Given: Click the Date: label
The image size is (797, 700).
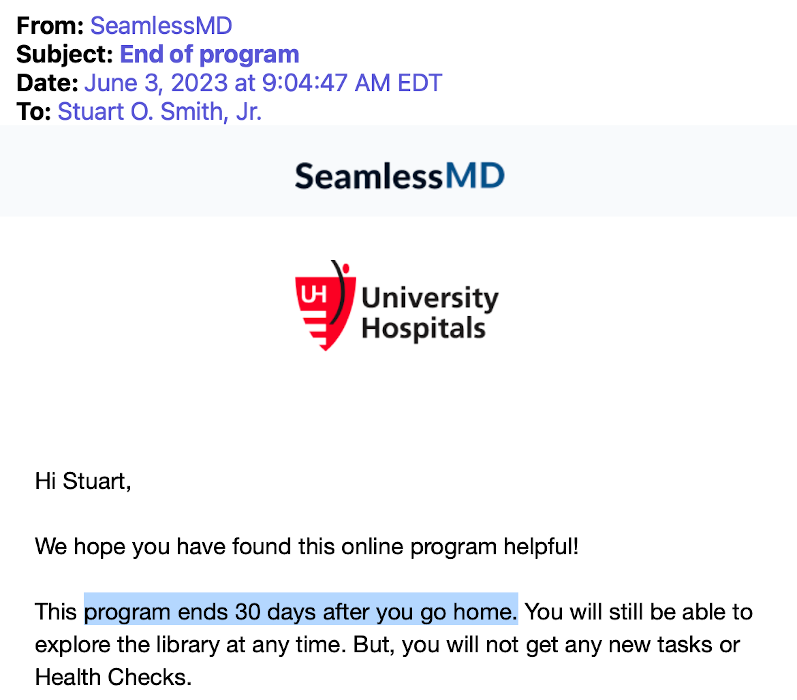Looking at the screenshot, I should click(47, 83).
